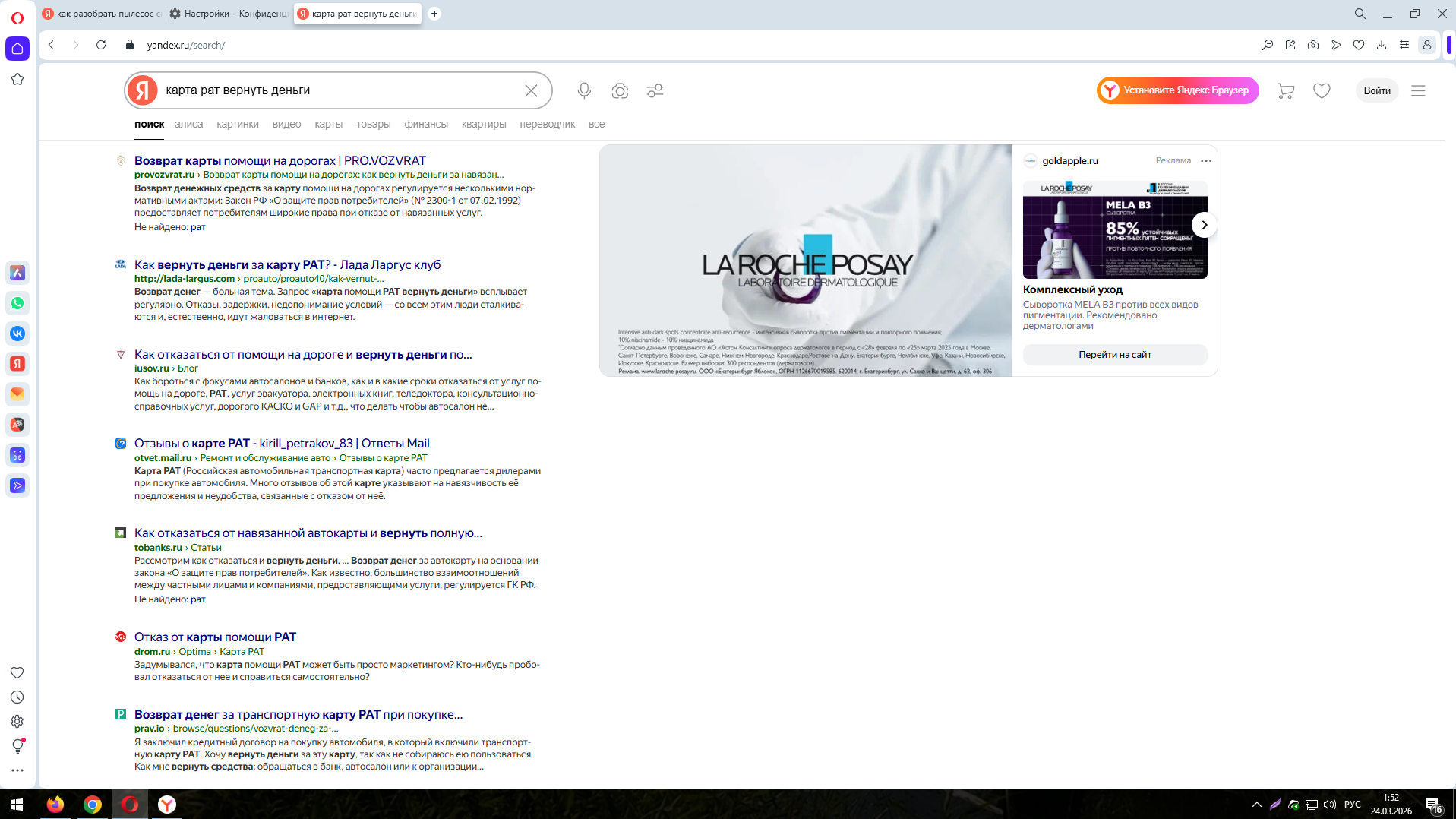Open Opera easy setup menu
The height and width of the screenshot is (819, 1456).
[1404, 45]
